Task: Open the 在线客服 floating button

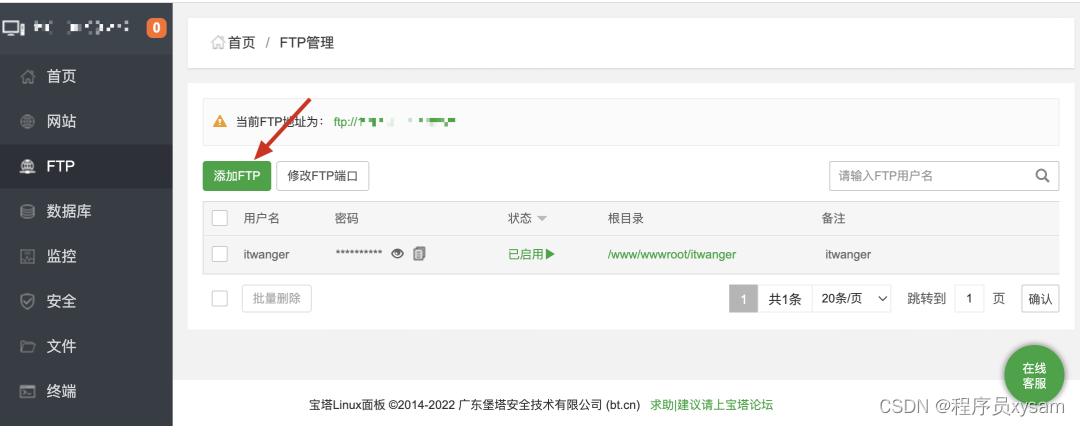Action: coord(1035,376)
